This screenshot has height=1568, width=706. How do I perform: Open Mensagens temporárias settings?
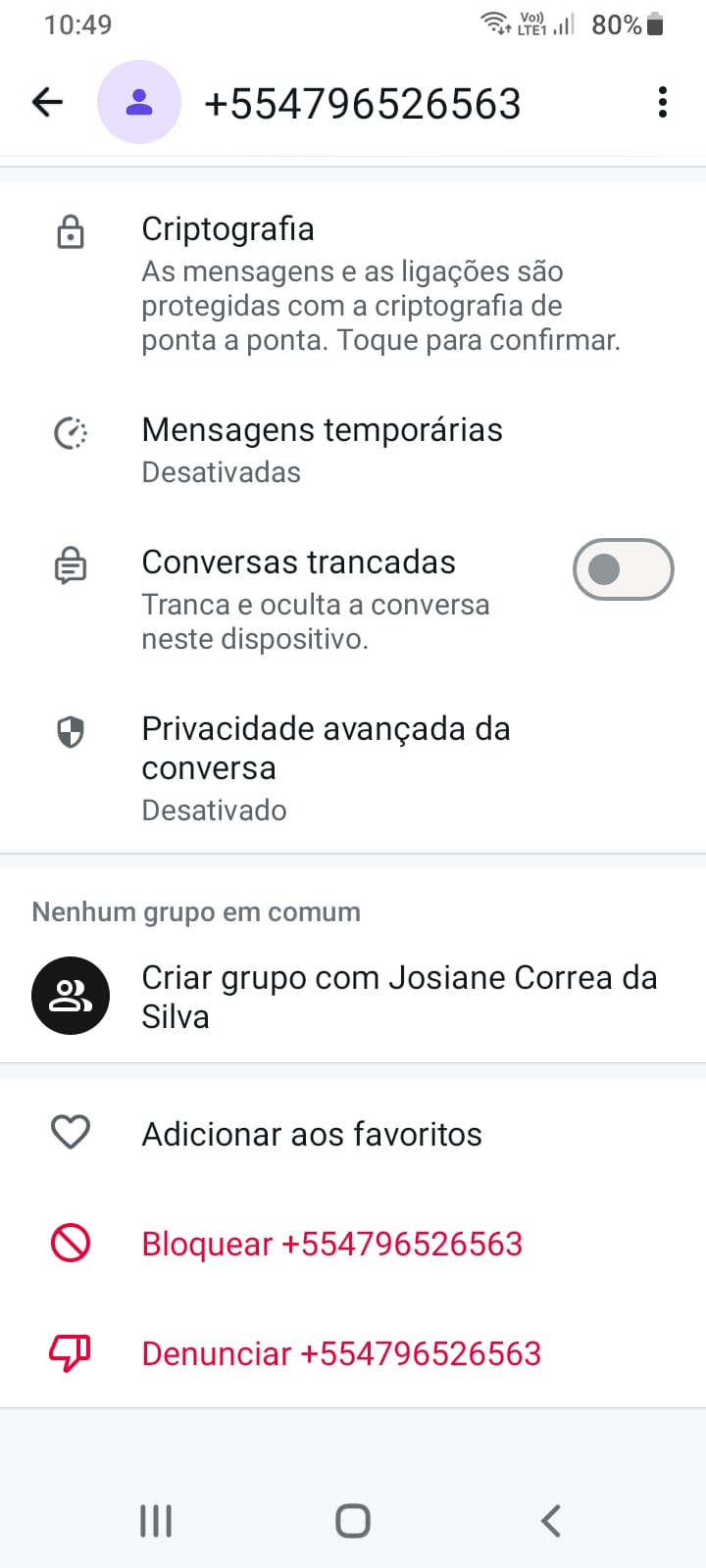pyautogui.click(x=322, y=450)
